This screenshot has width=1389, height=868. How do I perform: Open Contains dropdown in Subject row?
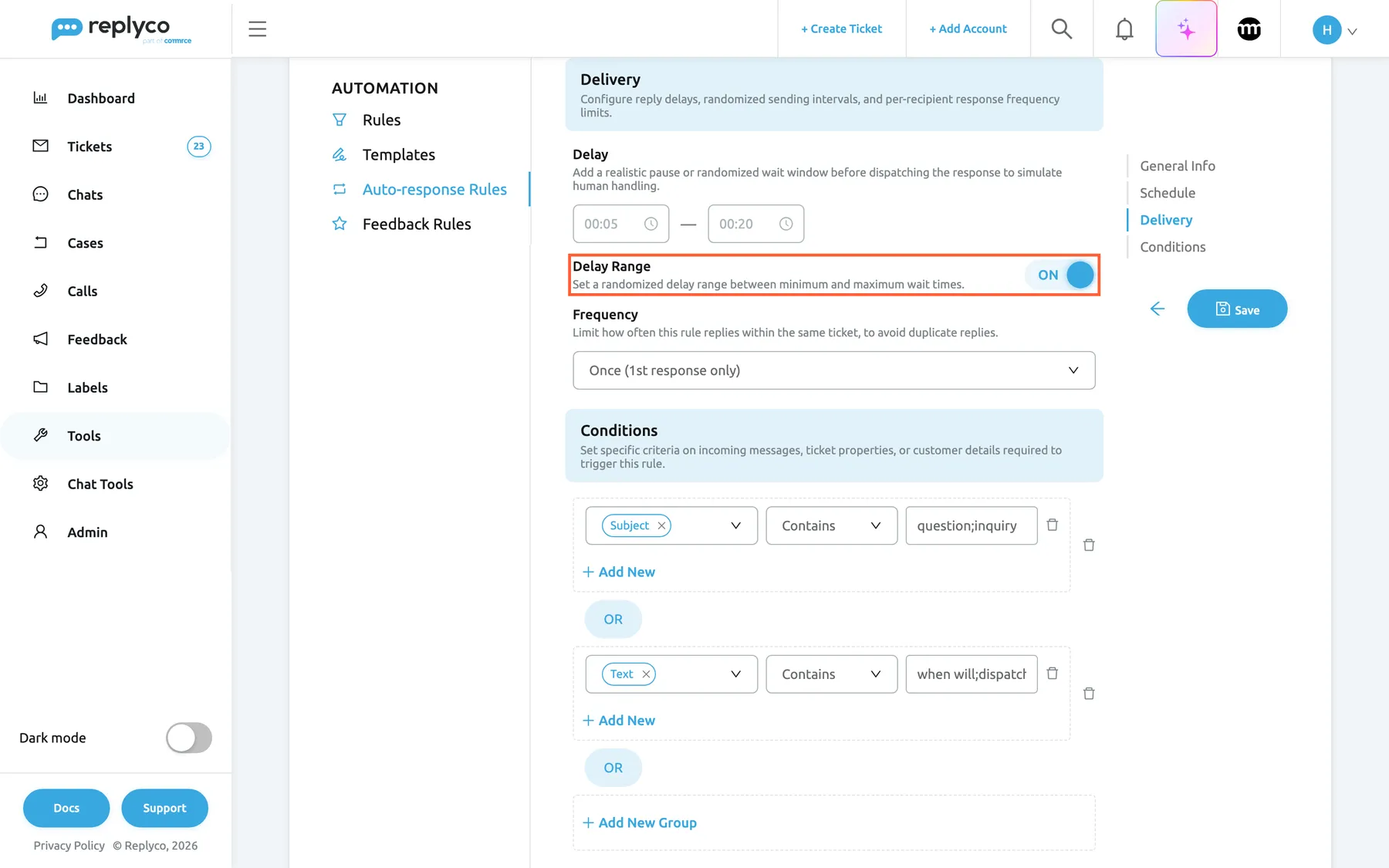(x=831, y=525)
